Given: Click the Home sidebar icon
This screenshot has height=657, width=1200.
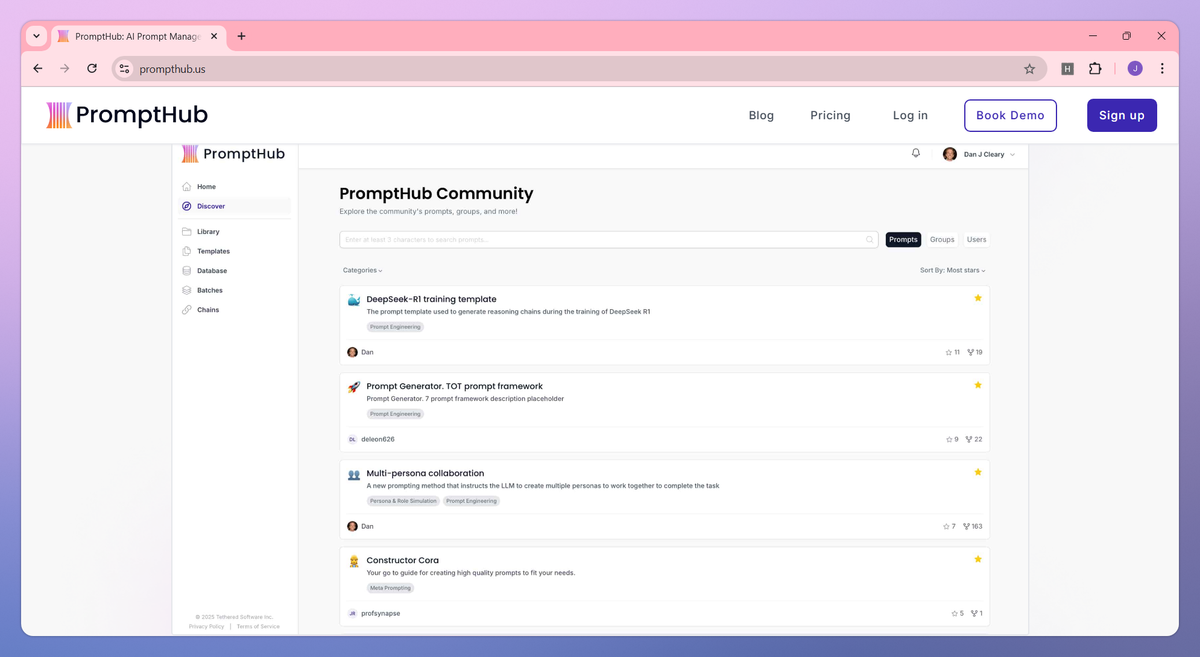Looking at the screenshot, I should pos(187,187).
